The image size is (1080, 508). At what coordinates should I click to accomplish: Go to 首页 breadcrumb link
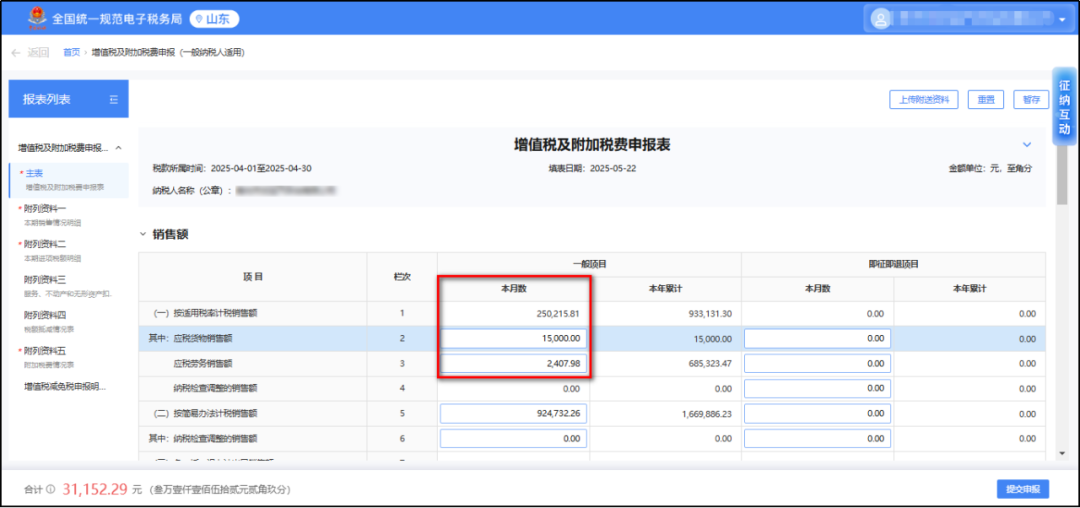coord(72,52)
